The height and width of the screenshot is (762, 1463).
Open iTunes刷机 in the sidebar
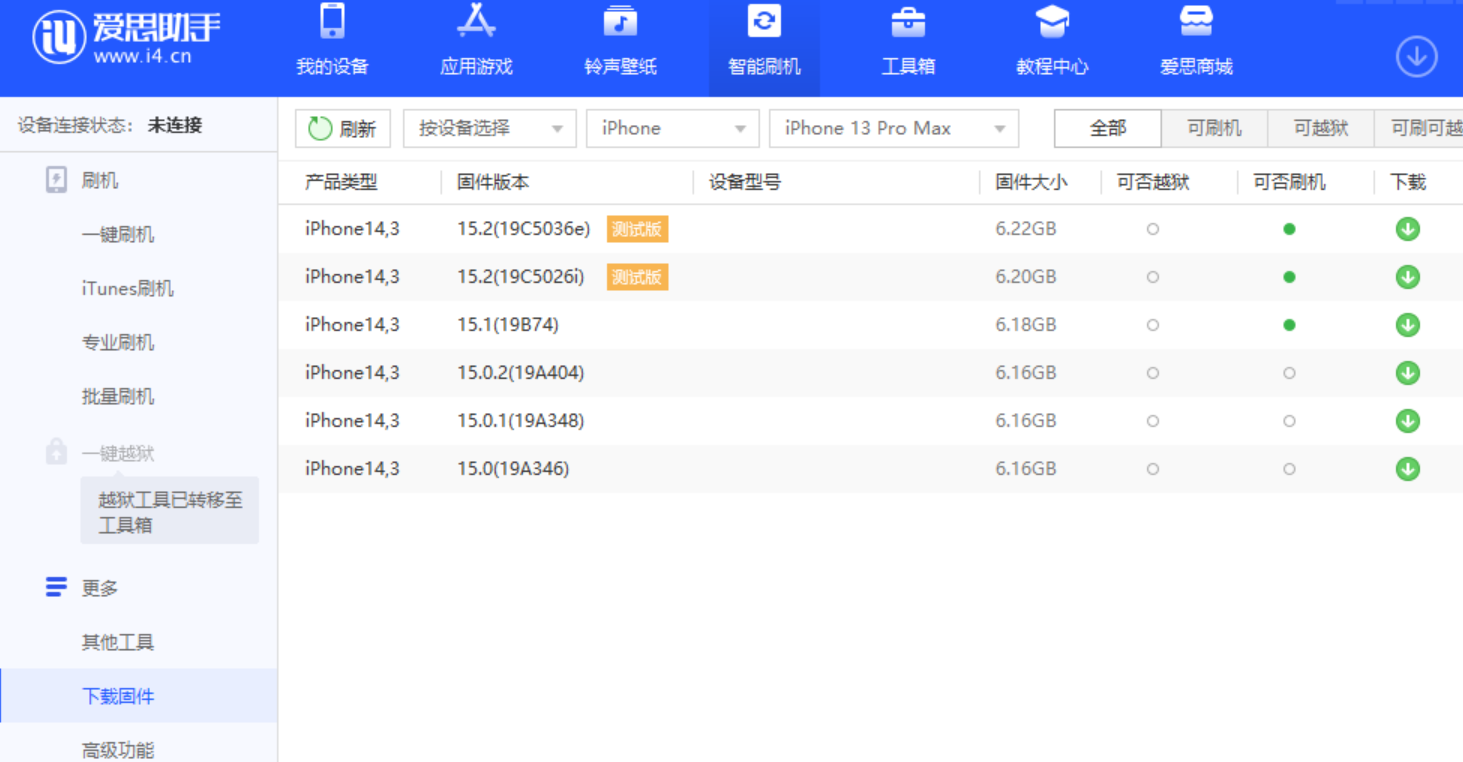coord(128,289)
